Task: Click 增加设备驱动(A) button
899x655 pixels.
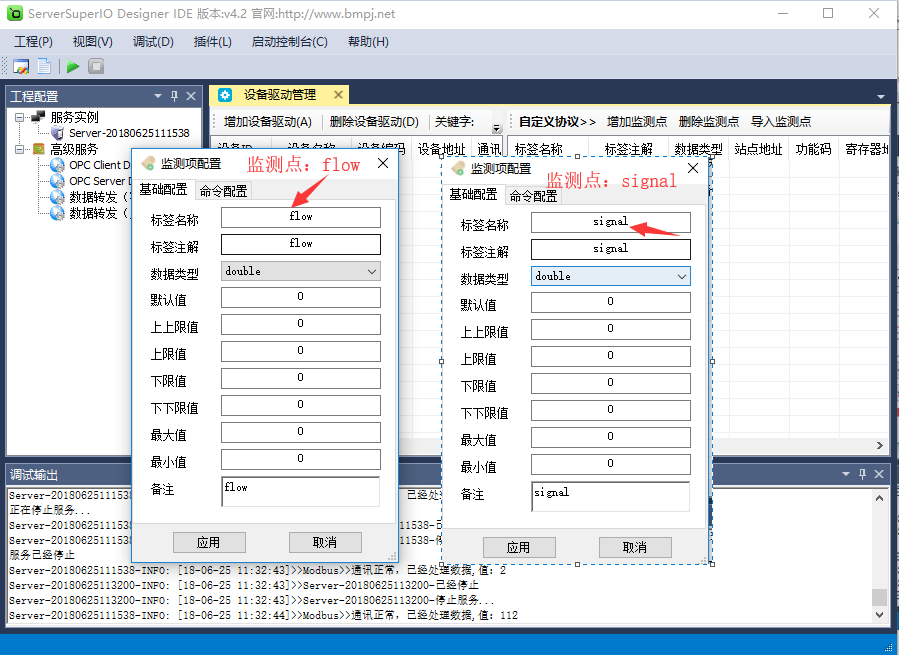Action: click(x=268, y=122)
